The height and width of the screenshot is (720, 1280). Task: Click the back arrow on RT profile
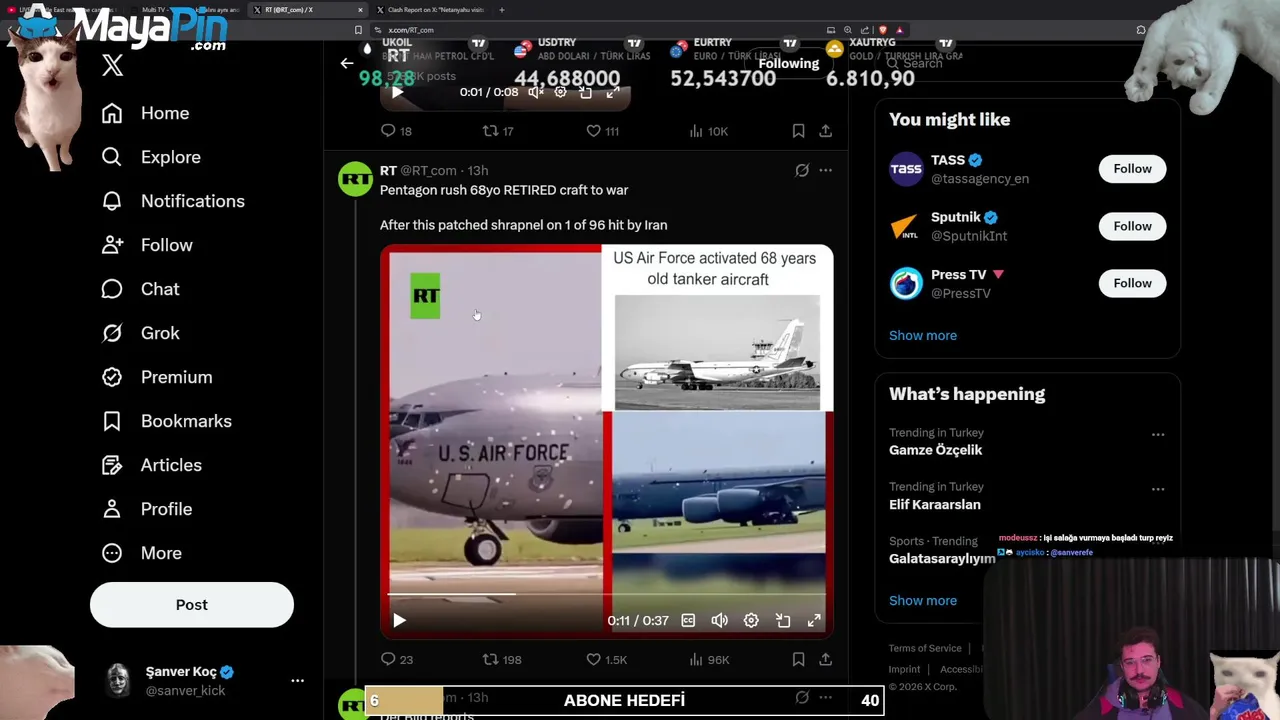(347, 63)
